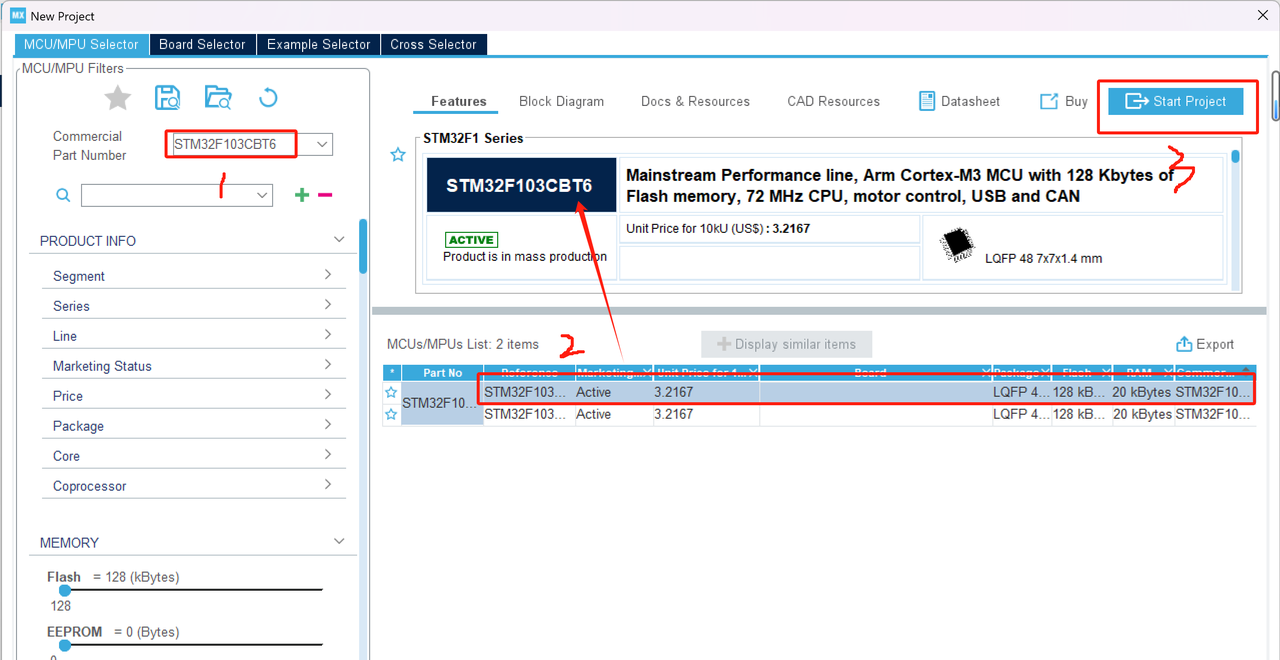Switch to MCU/MPU Selector tab
The width and height of the screenshot is (1280, 660).
[81, 44]
